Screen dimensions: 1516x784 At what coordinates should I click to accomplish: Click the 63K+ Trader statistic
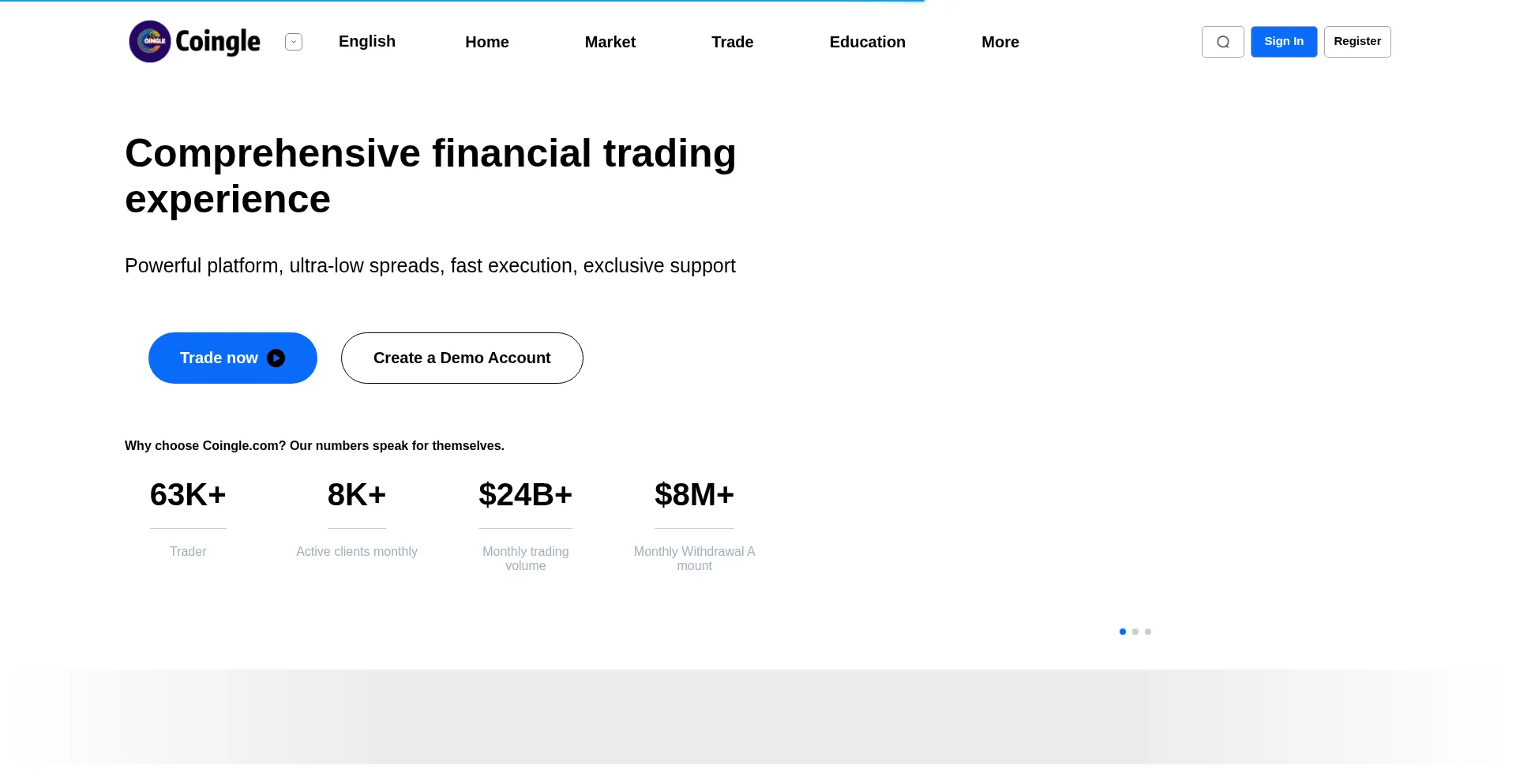point(188,495)
